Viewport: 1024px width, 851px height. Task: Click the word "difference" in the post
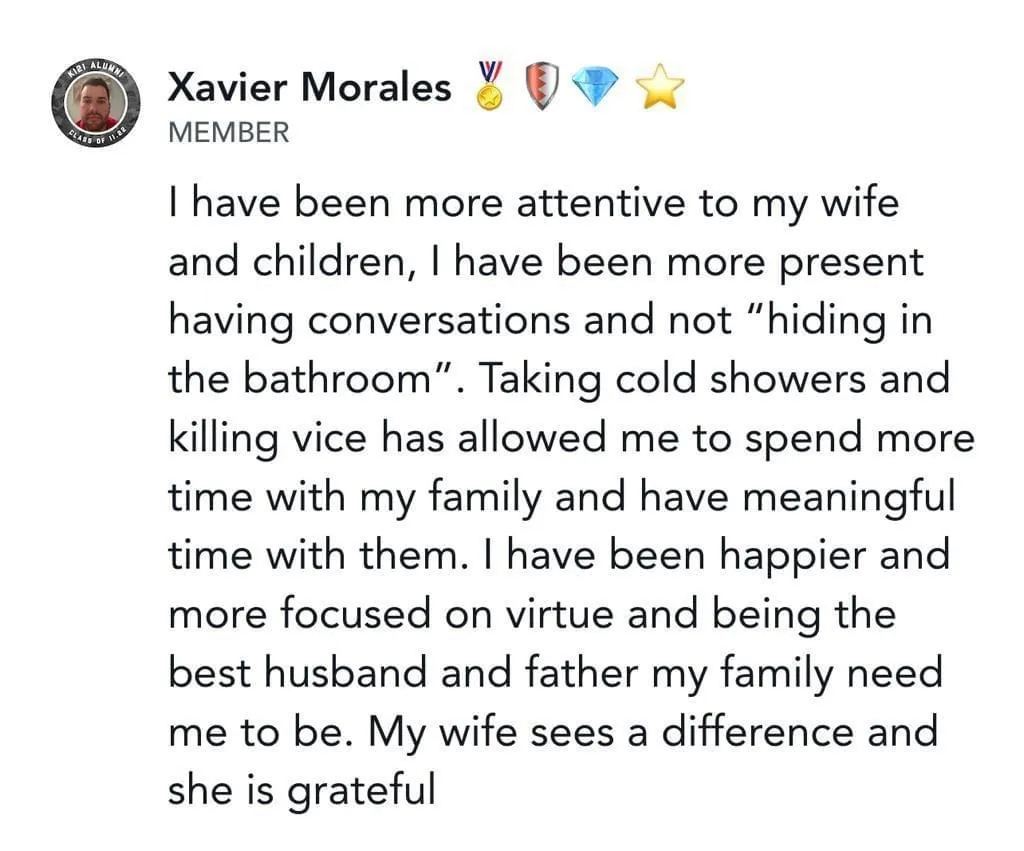coord(758,732)
